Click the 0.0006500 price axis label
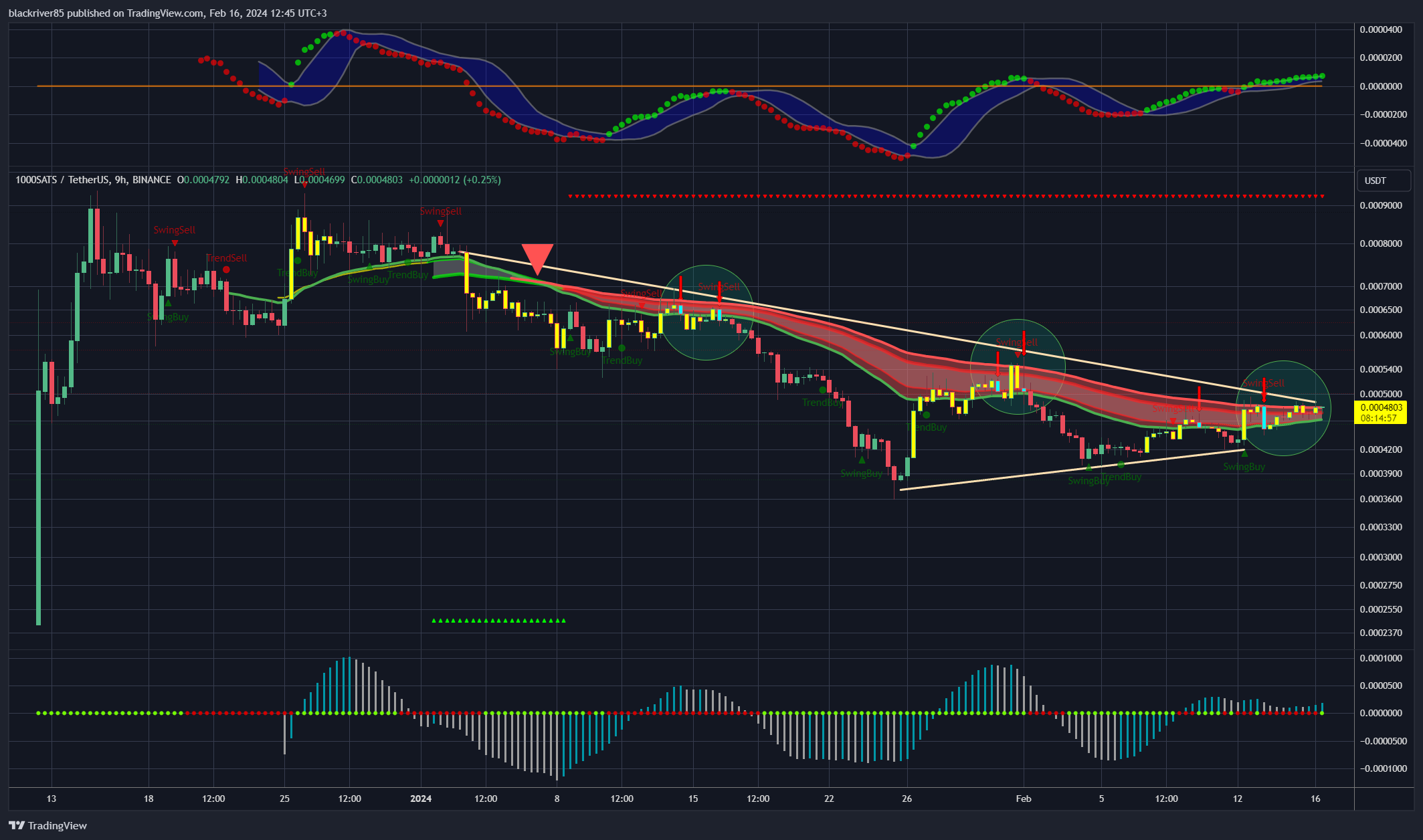 (x=1381, y=310)
